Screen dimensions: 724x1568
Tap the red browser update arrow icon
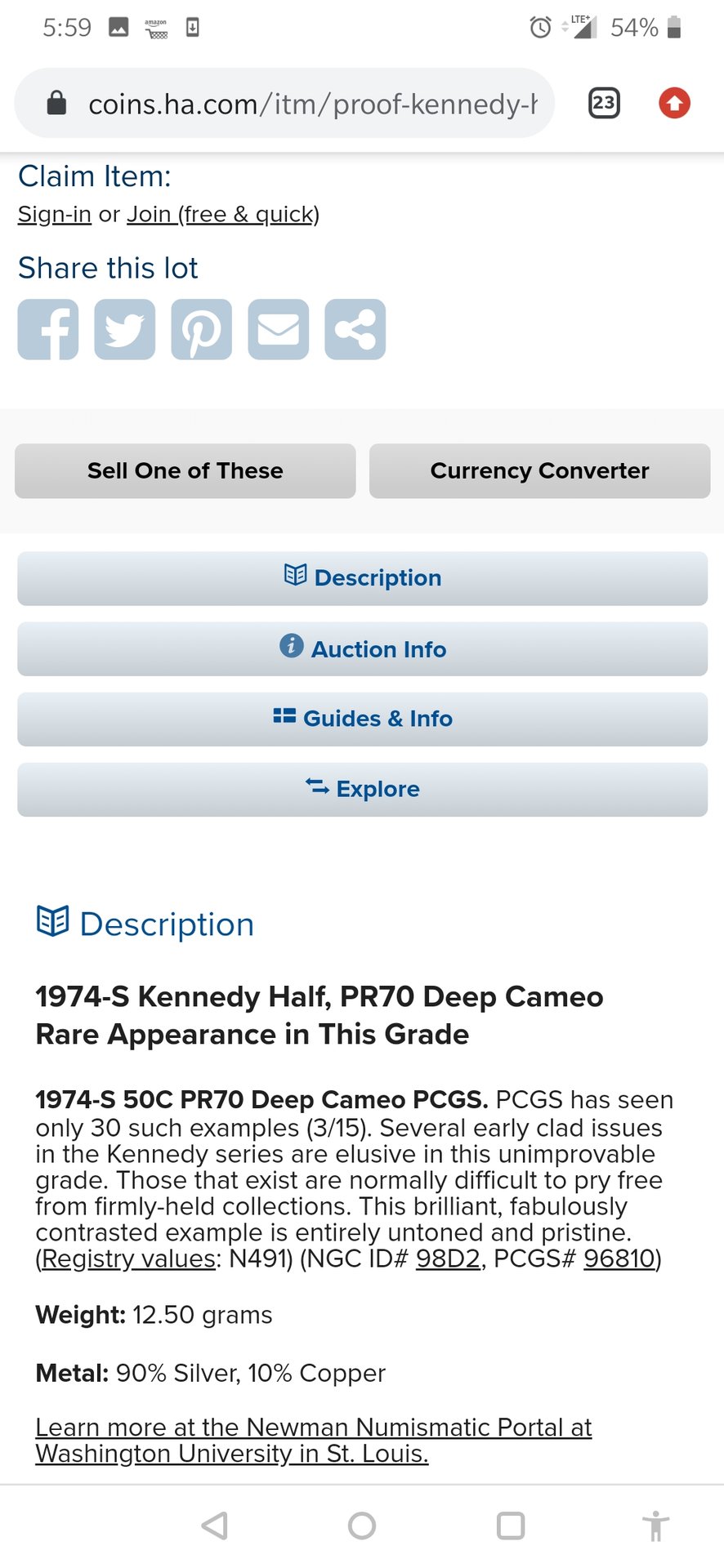tap(674, 103)
